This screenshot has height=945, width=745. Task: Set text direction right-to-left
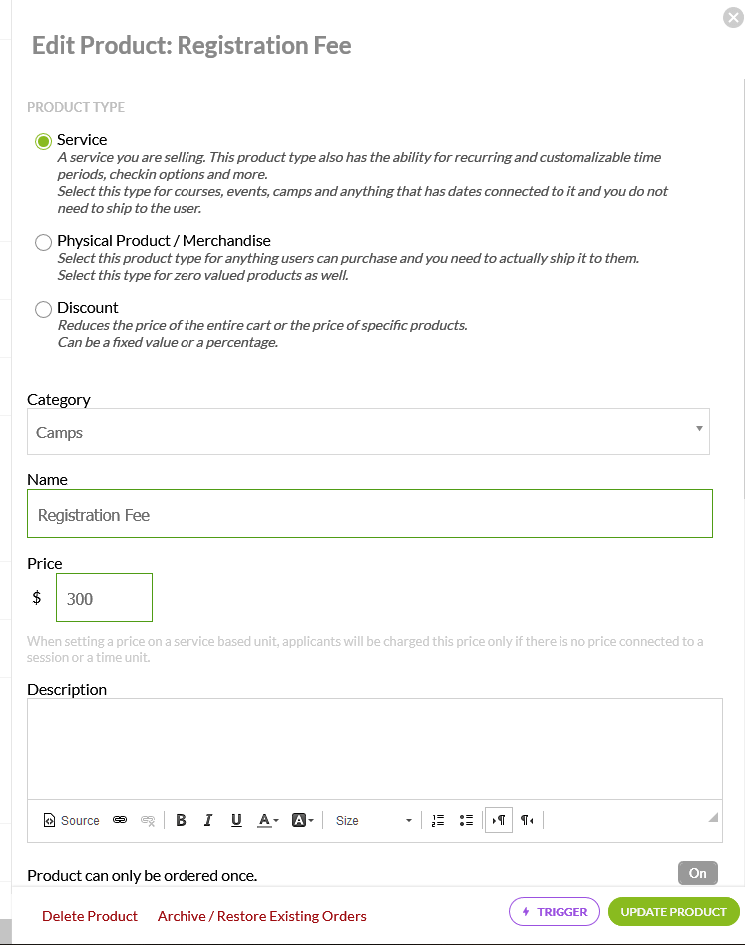pyautogui.click(x=527, y=820)
